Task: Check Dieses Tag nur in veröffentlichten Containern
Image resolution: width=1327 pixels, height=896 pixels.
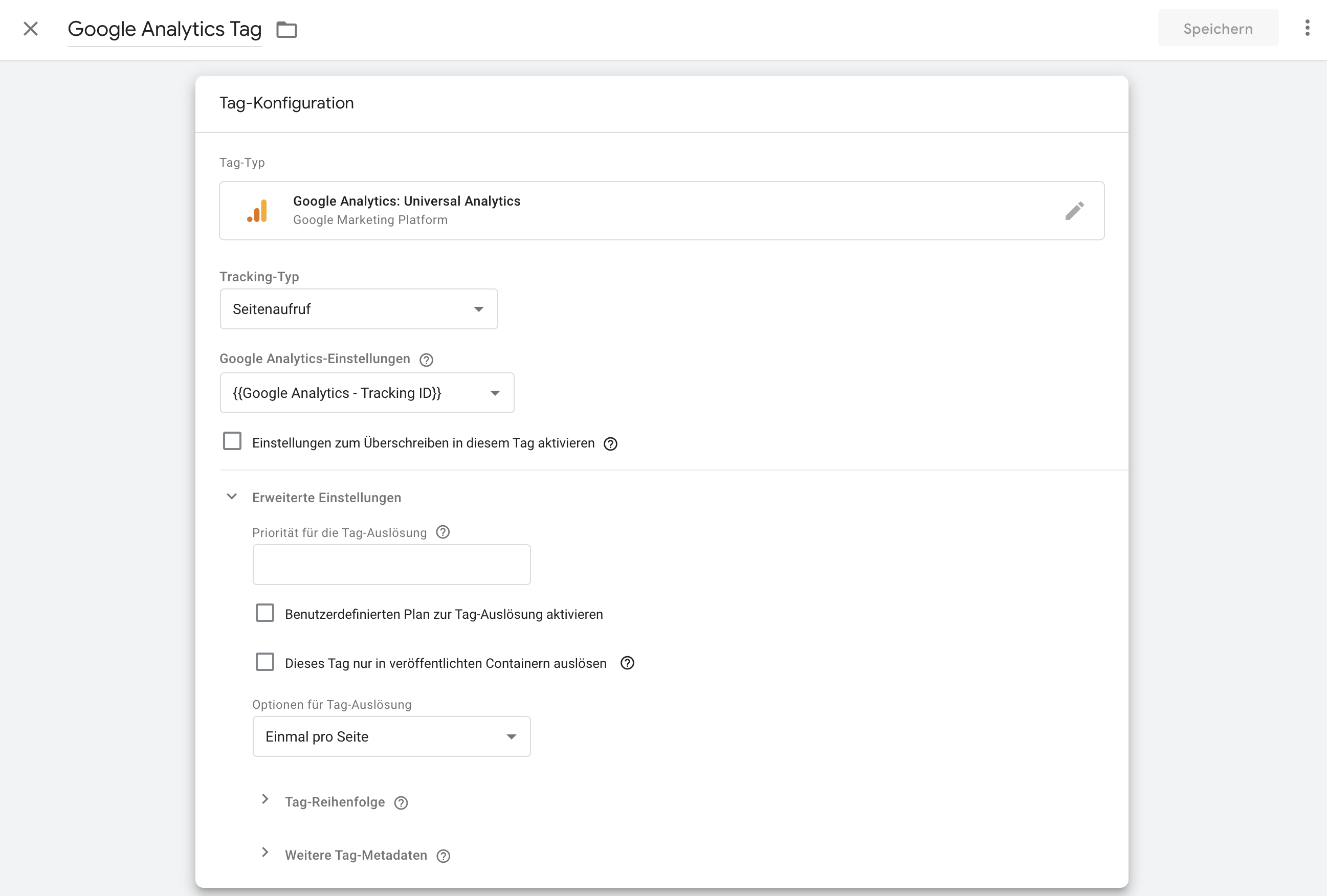Action: pyautogui.click(x=265, y=662)
